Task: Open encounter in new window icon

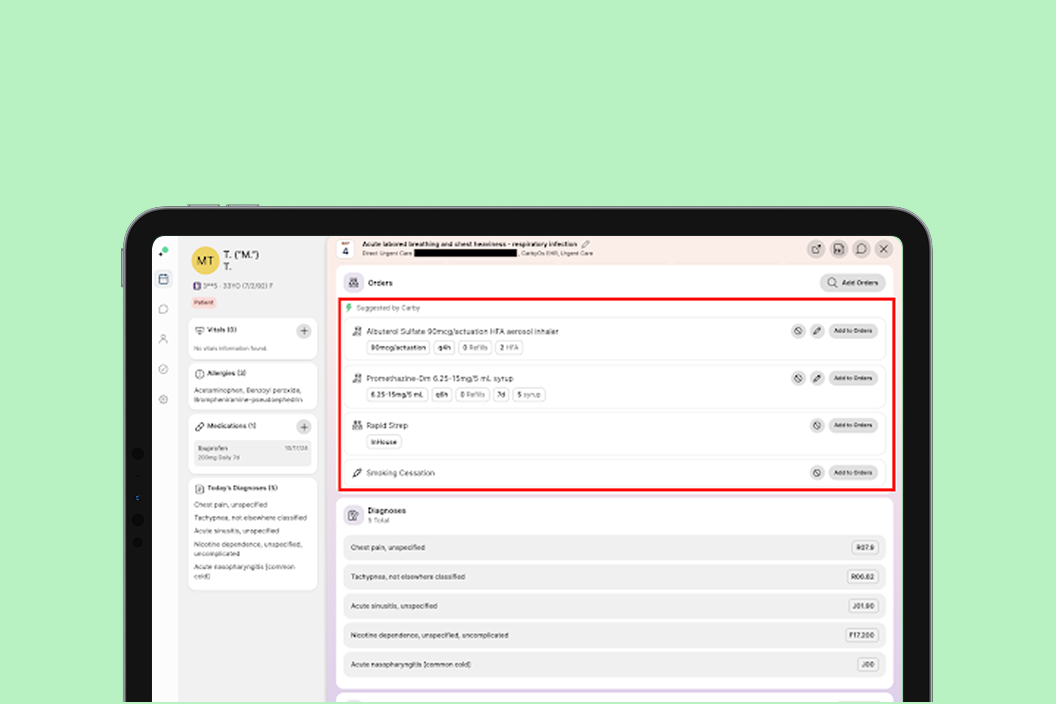Action: click(x=816, y=249)
